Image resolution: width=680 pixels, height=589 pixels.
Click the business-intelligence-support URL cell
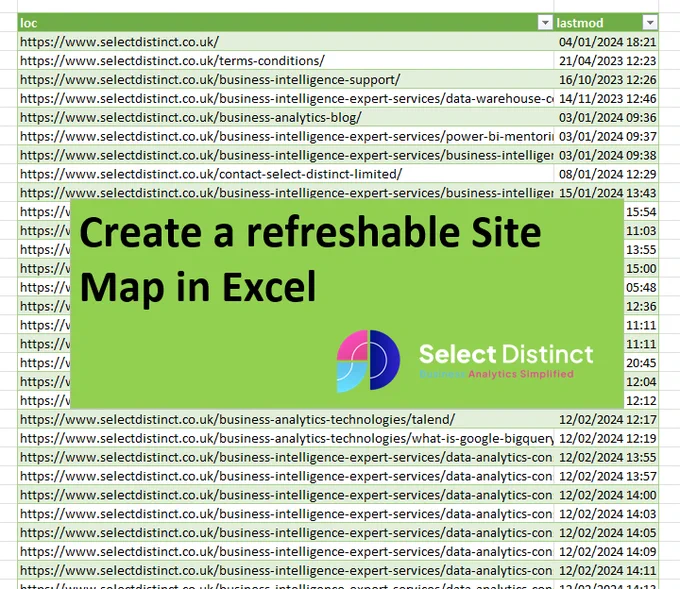(285, 79)
